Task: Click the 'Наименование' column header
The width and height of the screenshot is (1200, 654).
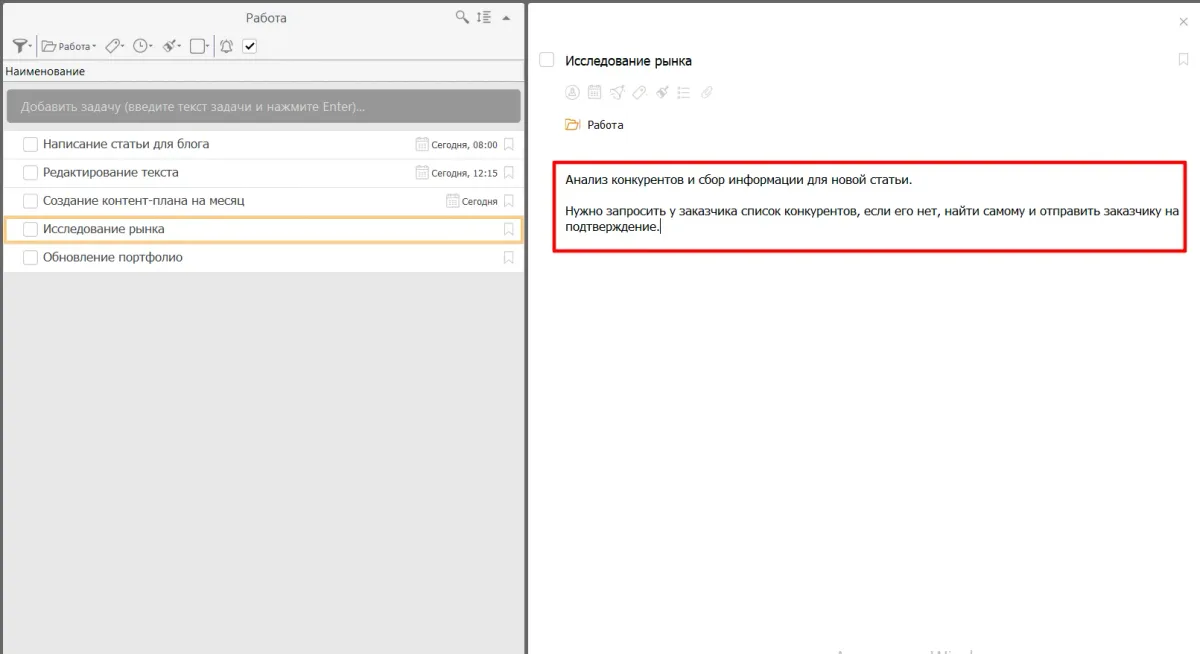Action: tap(45, 71)
